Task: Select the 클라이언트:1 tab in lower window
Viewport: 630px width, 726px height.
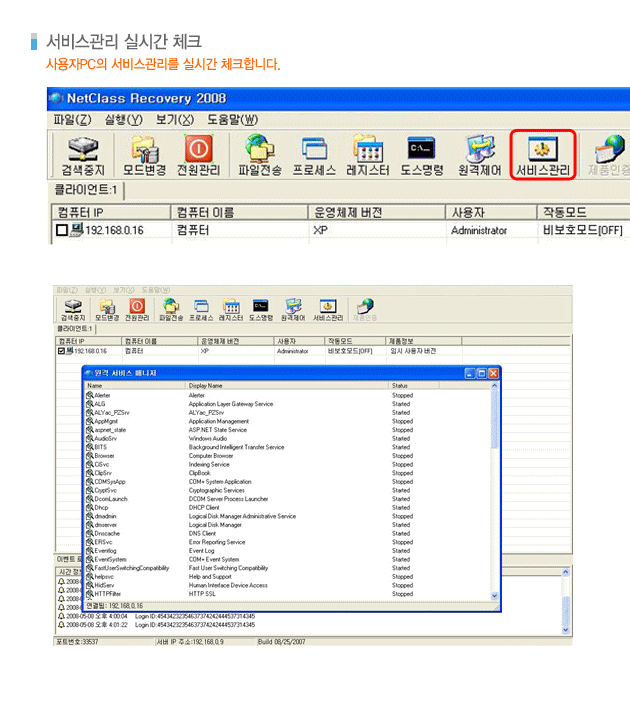Action: click(75, 329)
